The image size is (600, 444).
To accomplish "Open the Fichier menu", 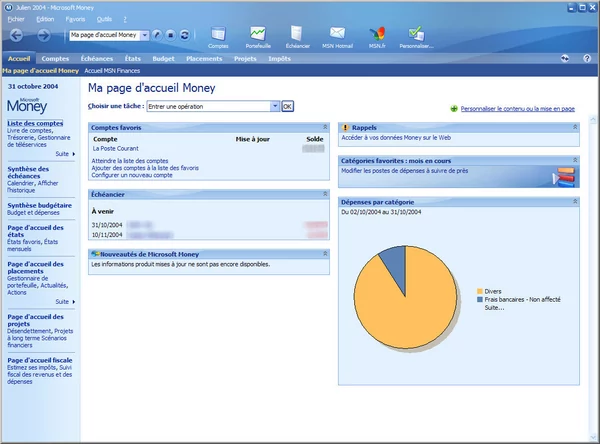I will point(16,19).
